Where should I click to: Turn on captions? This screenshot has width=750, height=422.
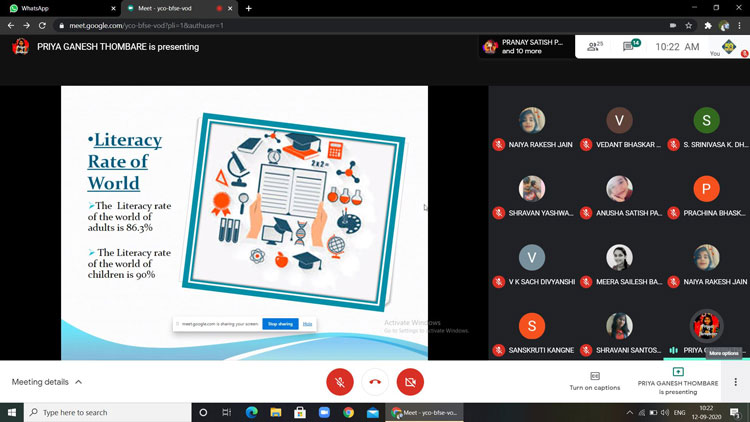pyautogui.click(x=594, y=381)
